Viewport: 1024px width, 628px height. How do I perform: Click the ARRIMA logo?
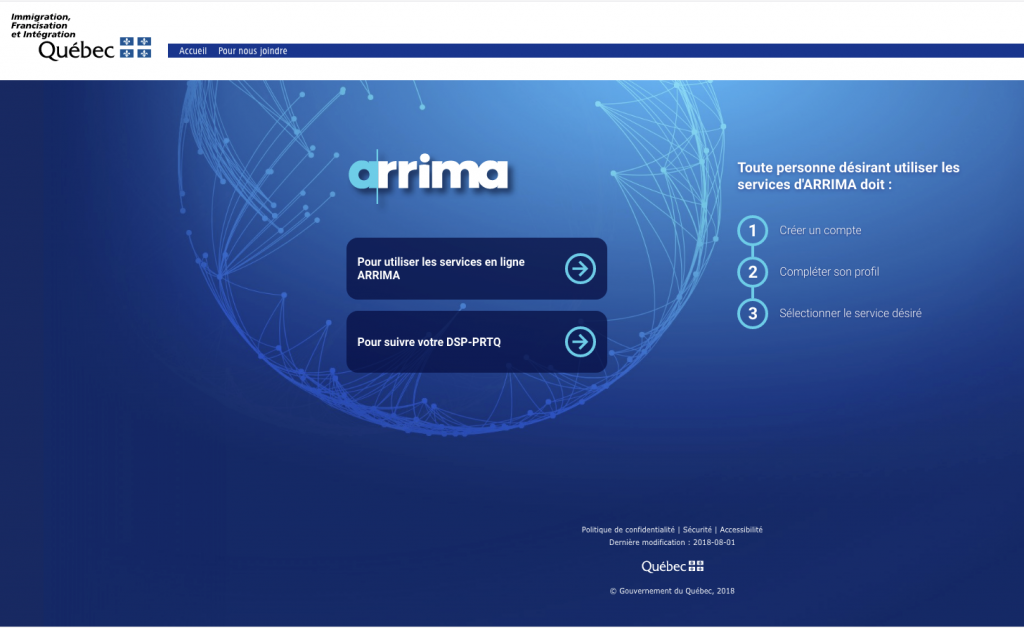coord(429,174)
